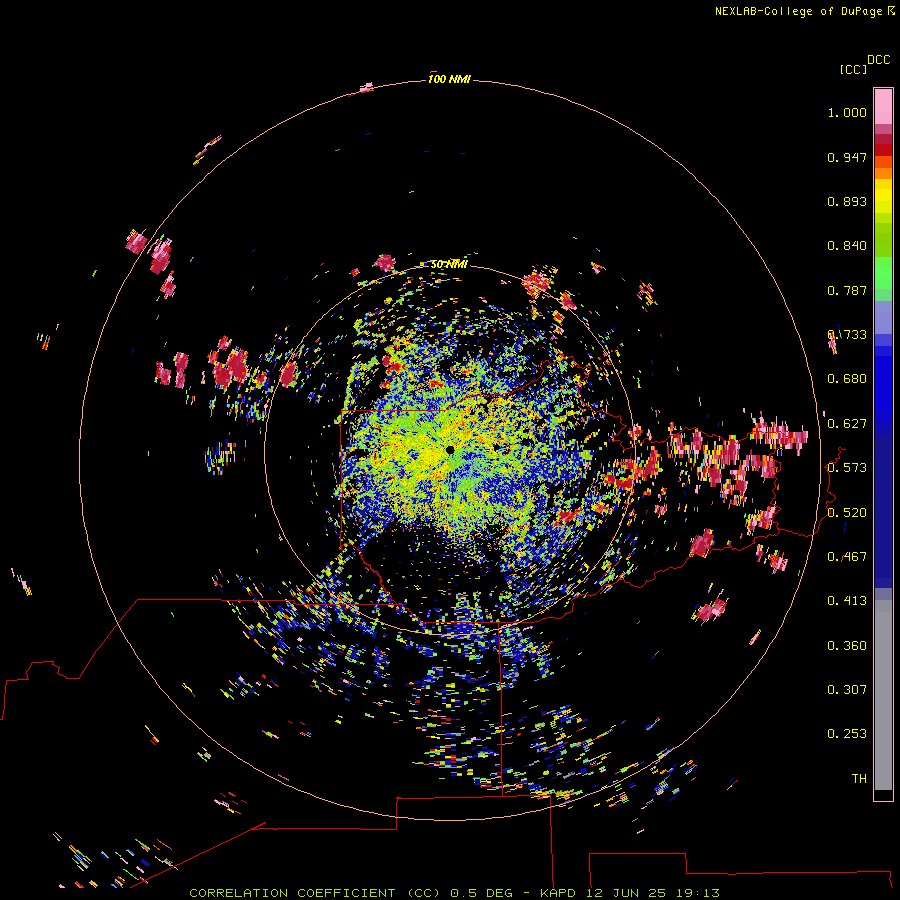Select the 0.520 legend value

[x=847, y=513]
